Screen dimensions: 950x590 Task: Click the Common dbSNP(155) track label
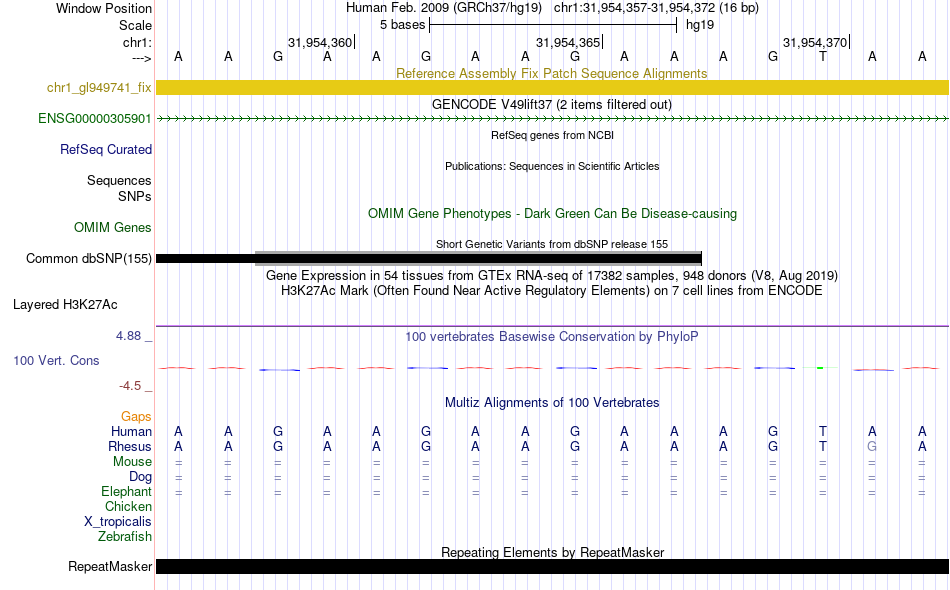pos(89,259)
